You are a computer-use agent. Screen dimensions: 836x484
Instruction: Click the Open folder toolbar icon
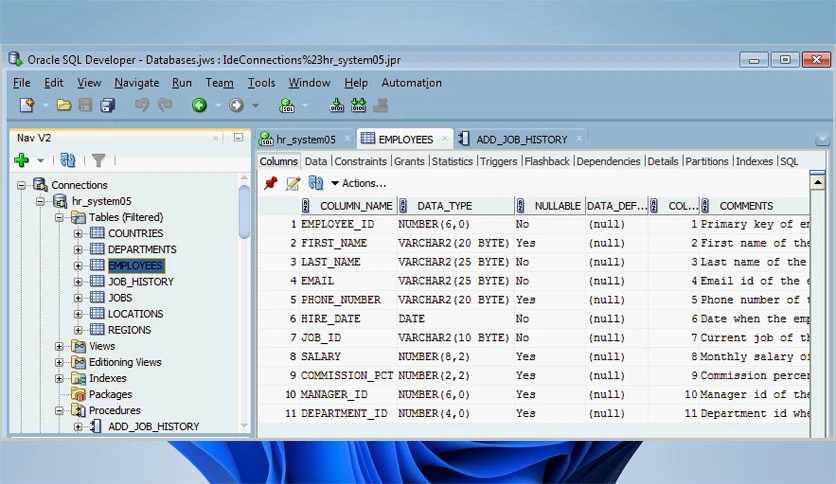pyautogui.click(x=64, y=105)
